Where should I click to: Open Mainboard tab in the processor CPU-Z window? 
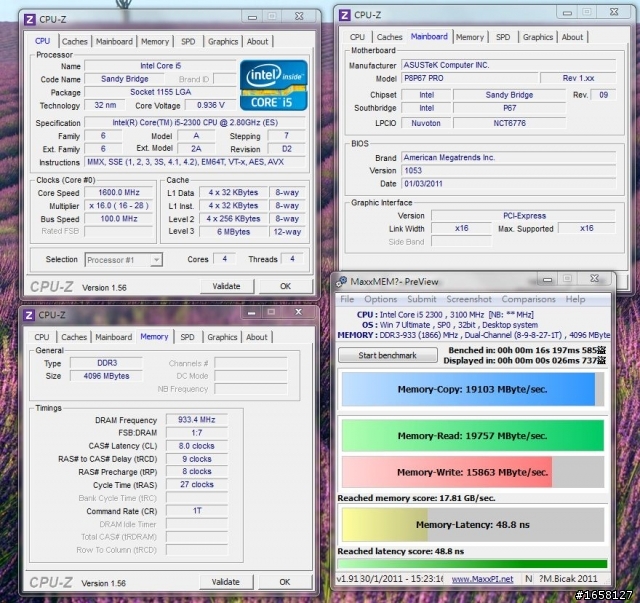tap(114, 42)
